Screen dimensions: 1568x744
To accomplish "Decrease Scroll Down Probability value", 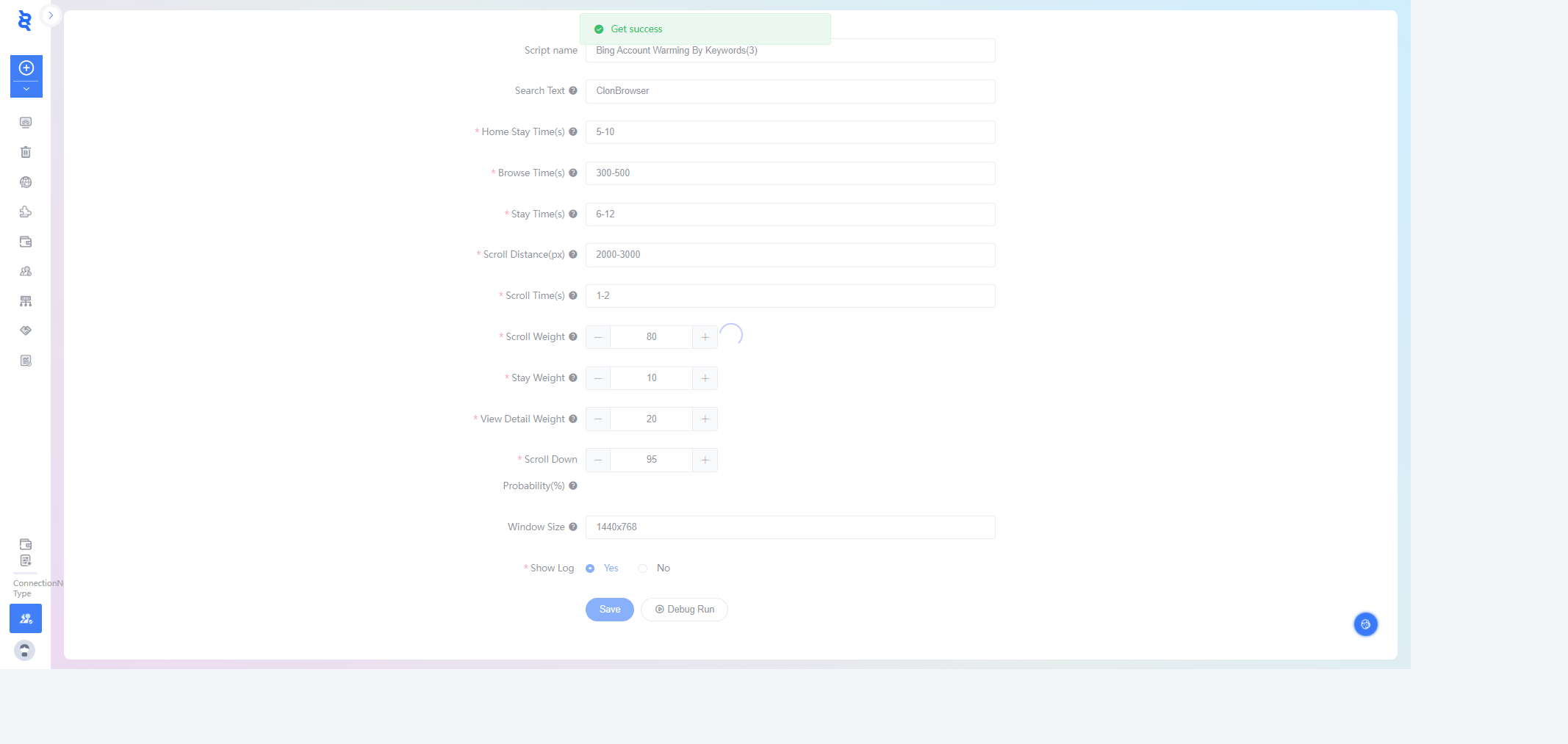I will click(598, 460).
